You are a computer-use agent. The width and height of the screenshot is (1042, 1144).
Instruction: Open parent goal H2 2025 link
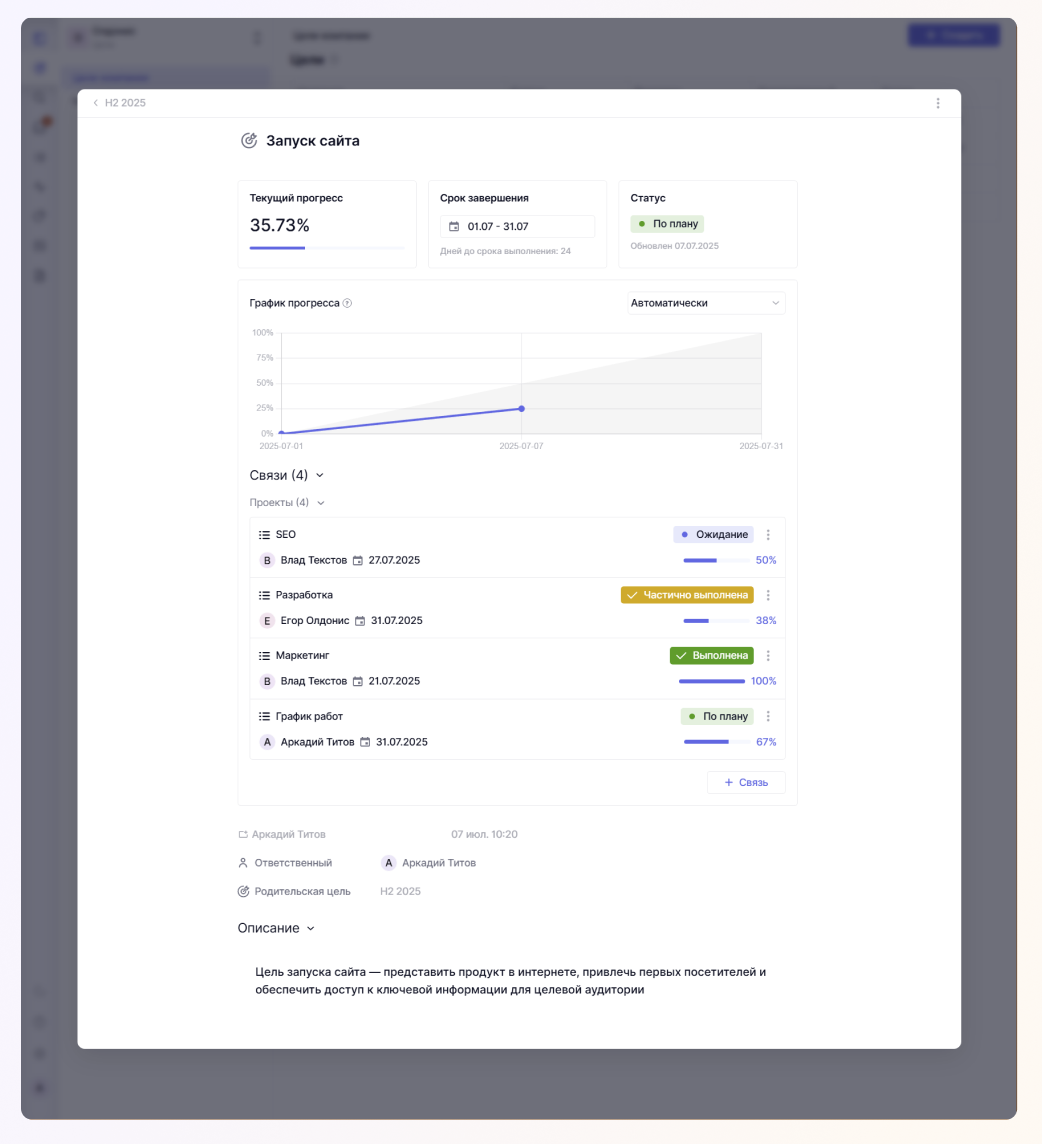click(x=400, y=891)
